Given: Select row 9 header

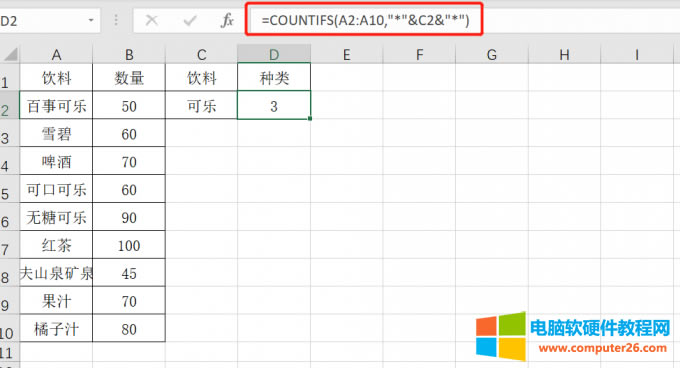Looking at the screenshot, I should coord(10,300).
